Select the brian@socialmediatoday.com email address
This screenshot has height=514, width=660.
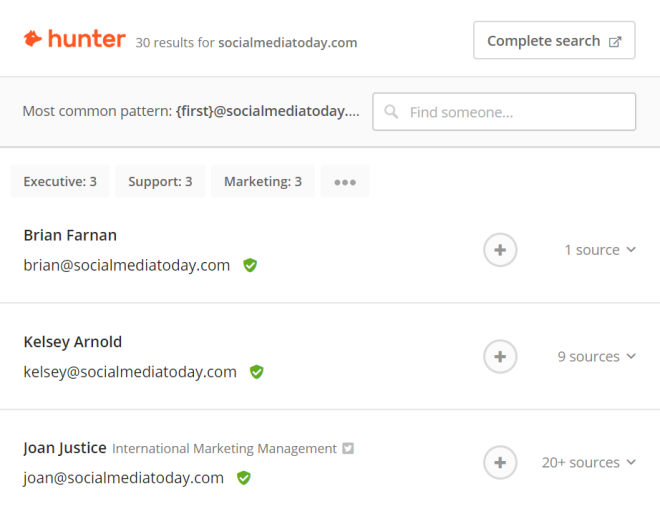click(127, 265)
